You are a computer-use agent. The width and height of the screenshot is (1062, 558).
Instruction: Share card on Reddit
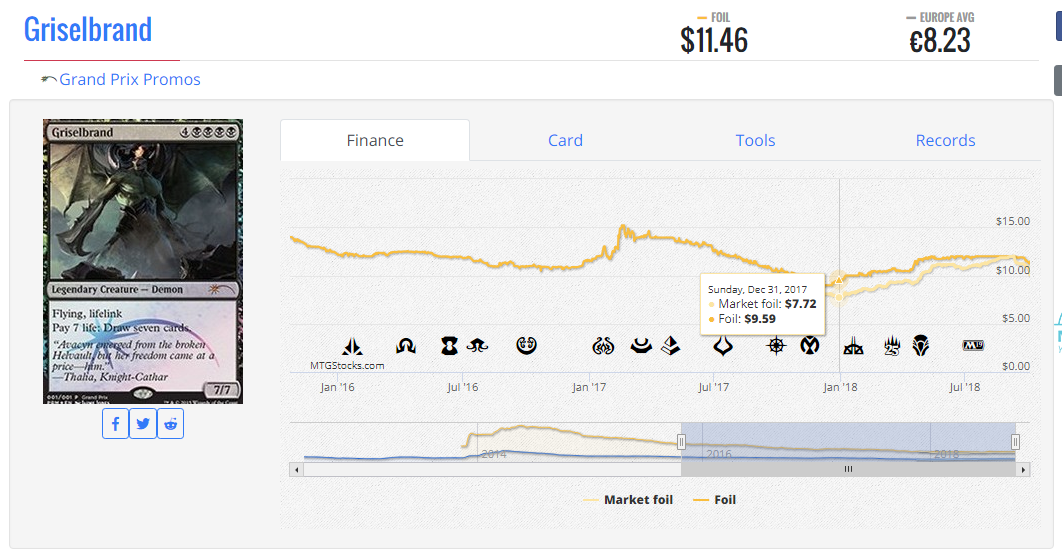click(x=171, y=424)
